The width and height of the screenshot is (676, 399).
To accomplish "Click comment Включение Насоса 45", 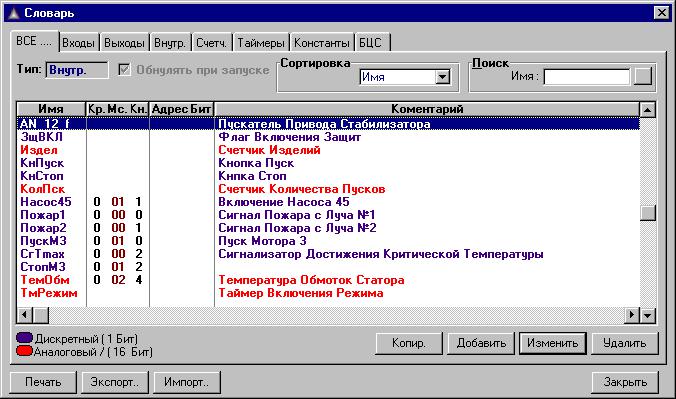I will [284, 202].
